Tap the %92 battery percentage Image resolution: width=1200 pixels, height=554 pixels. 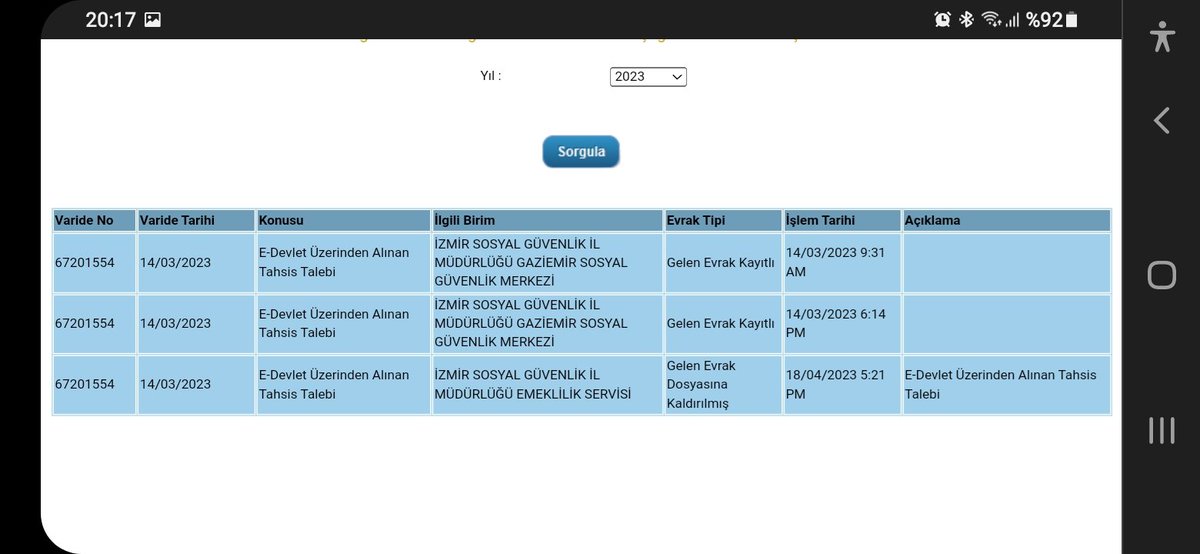click(x=1042, y=19)
